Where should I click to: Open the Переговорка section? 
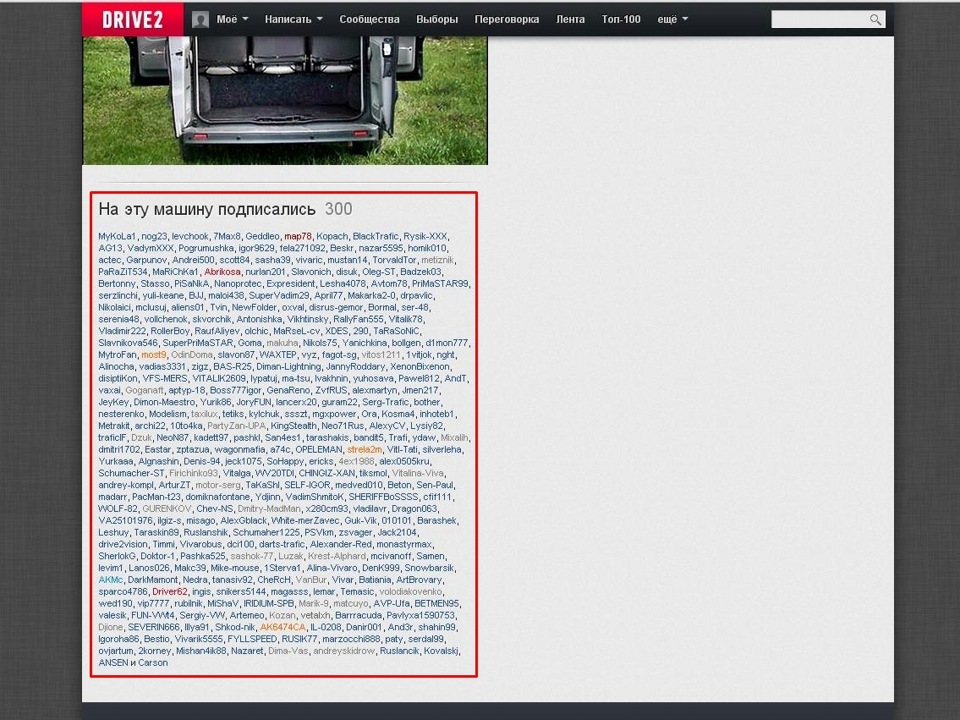[x=507, y=20]
